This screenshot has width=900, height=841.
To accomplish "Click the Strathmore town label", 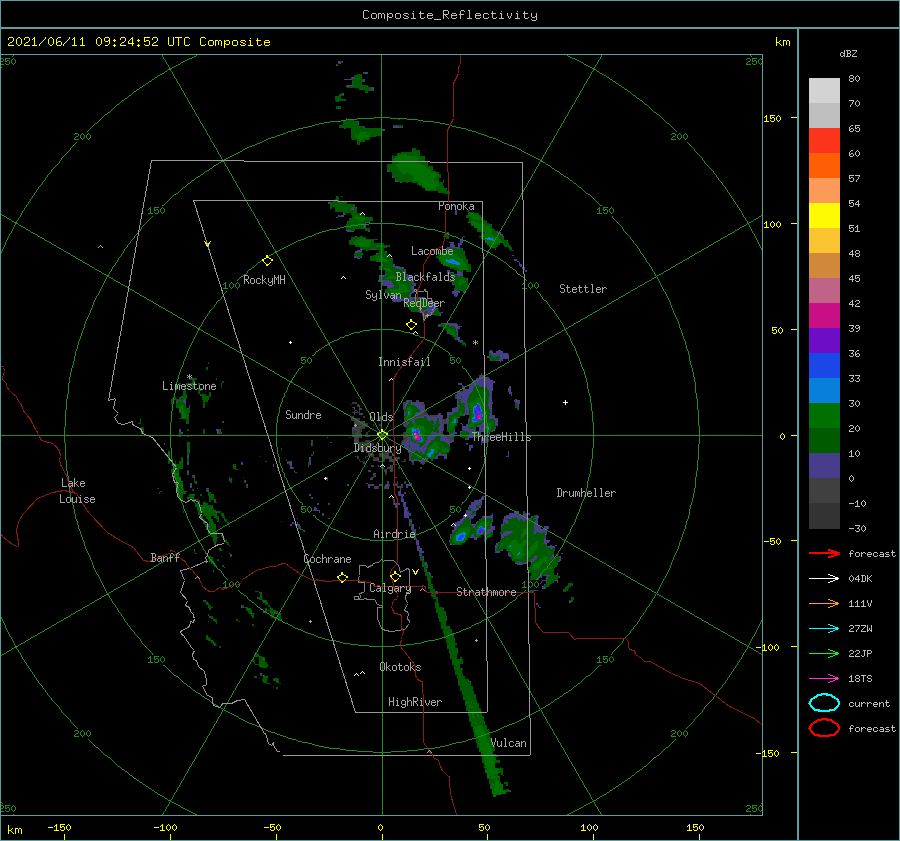I will (x=486, y=592).
